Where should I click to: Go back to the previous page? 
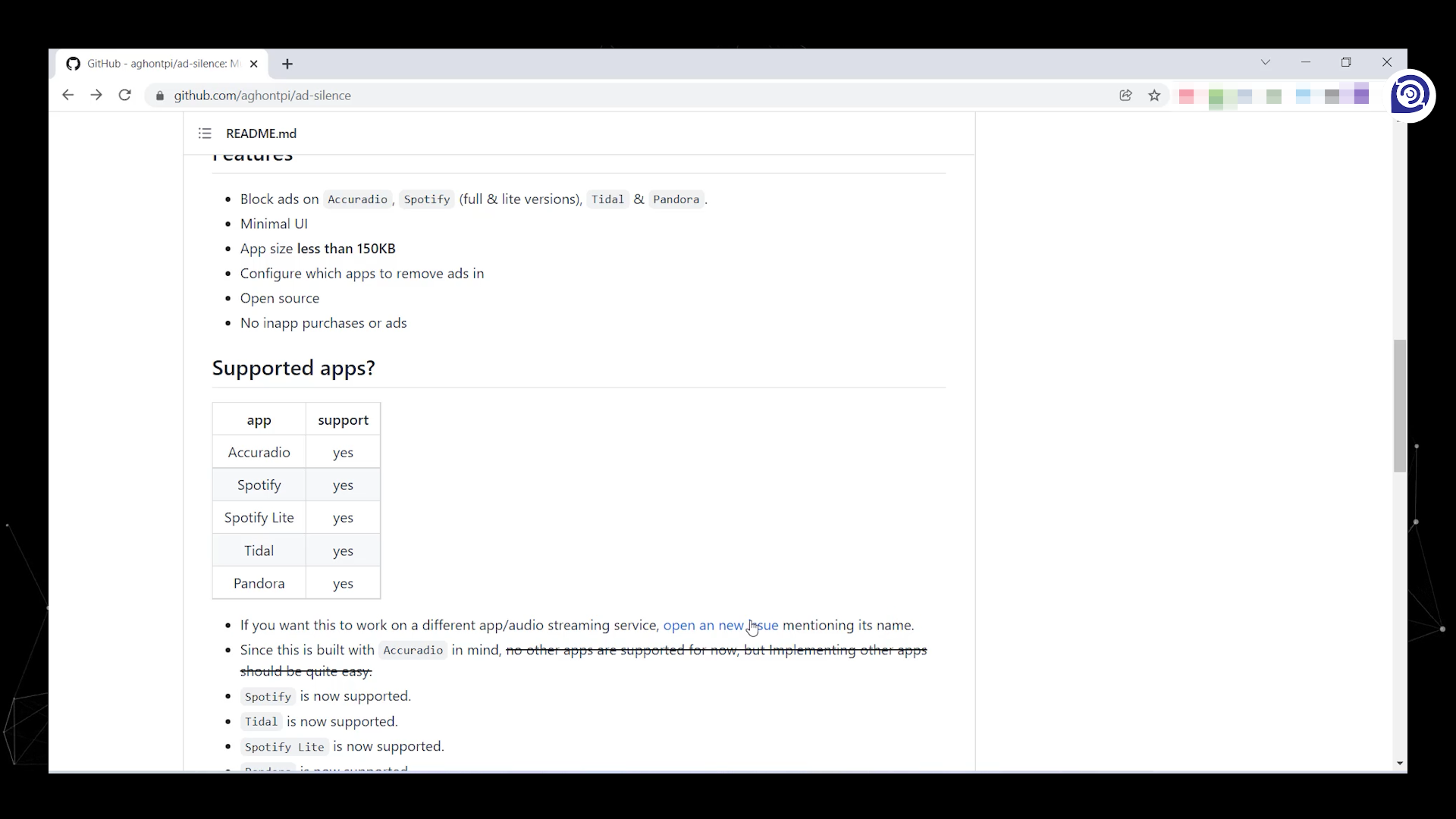[67, 95]
